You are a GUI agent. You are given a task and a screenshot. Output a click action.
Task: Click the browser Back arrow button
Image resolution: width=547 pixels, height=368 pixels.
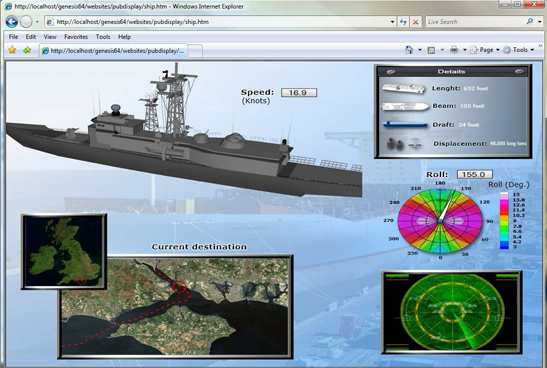[x=12, y=22]
